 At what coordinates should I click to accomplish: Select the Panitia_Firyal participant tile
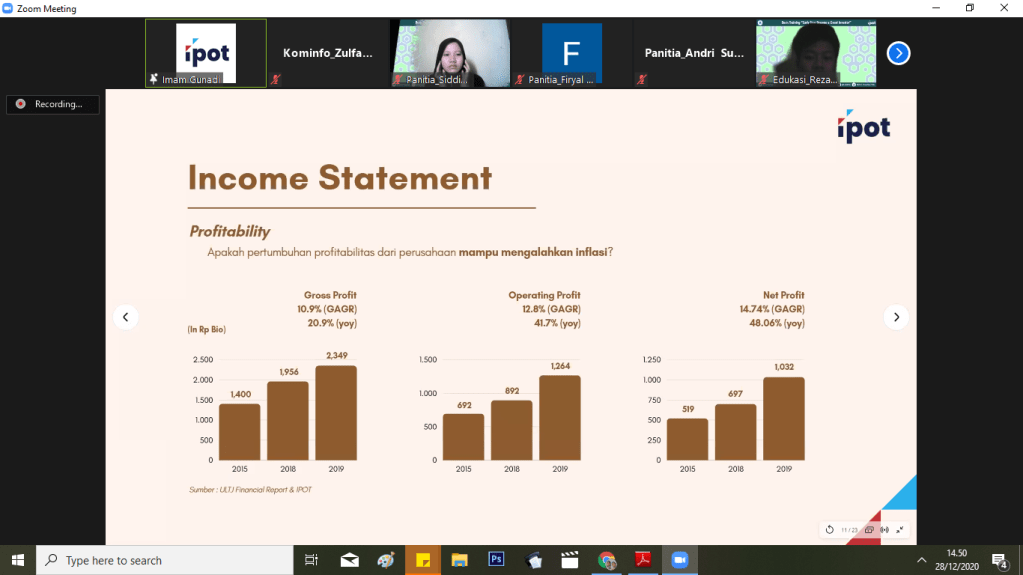(x=571, y=53)
